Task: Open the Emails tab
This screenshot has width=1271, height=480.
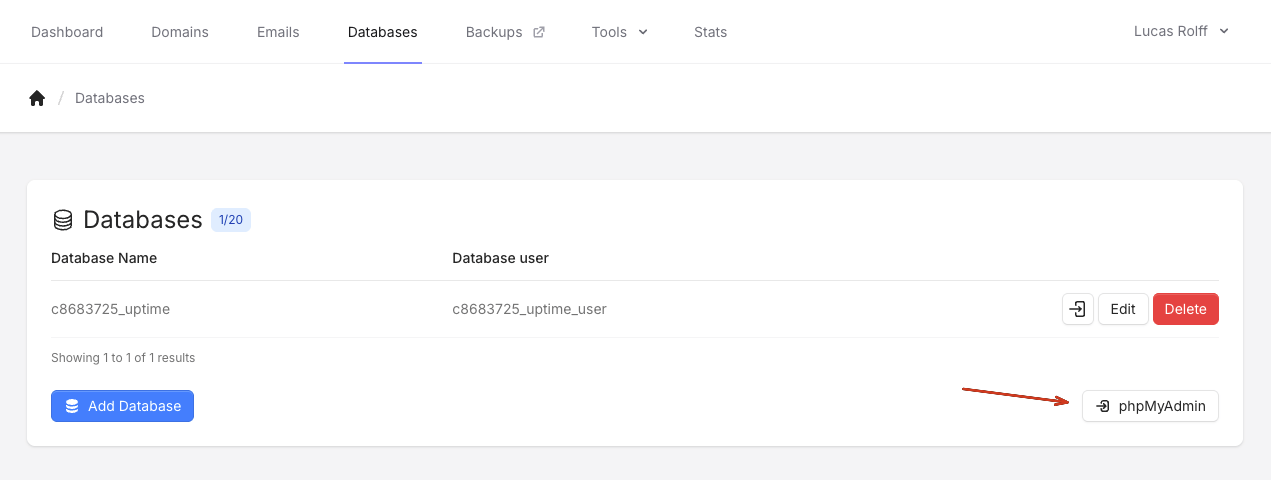Action: [x=278, y=32]
